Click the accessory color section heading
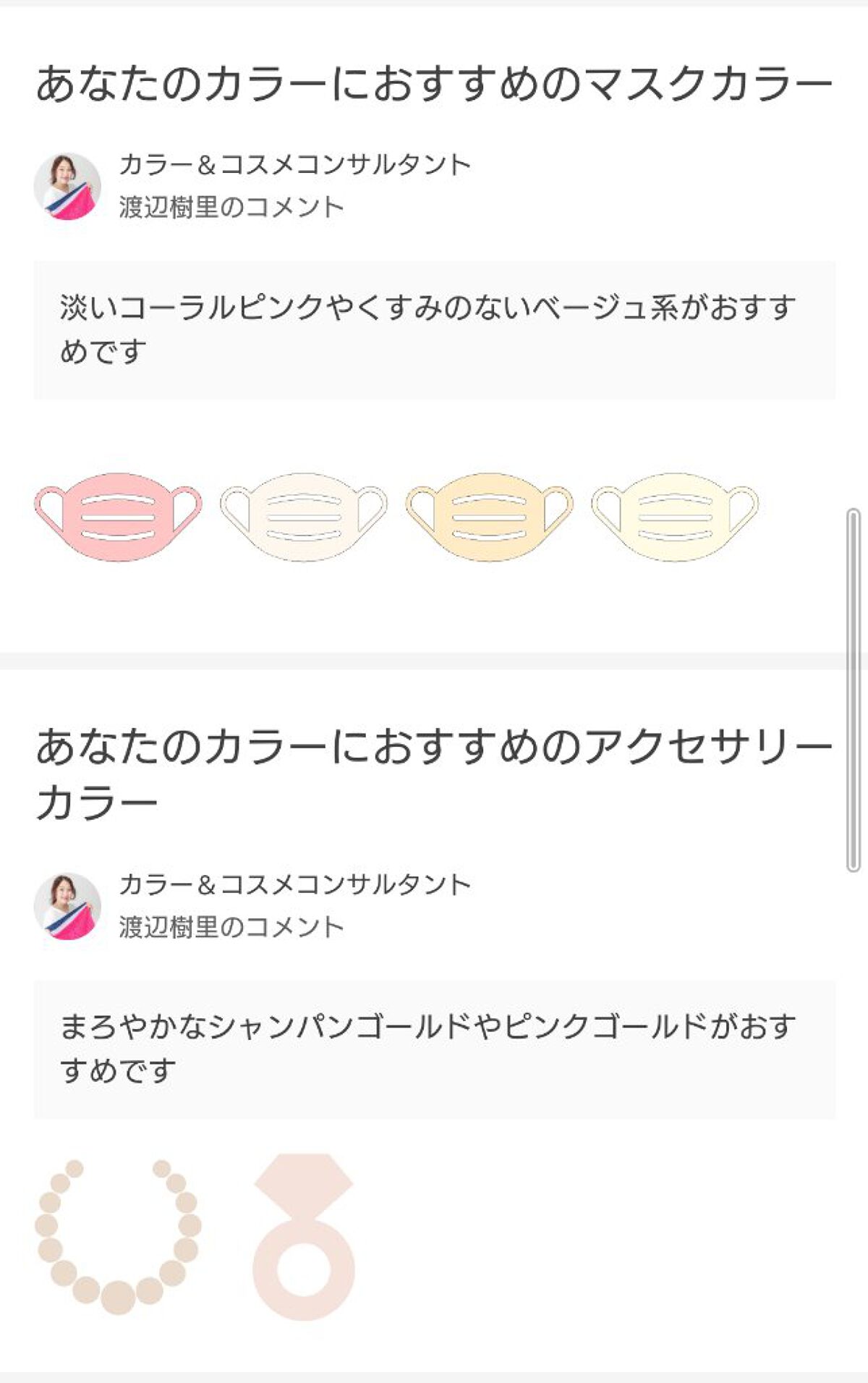This screenshot has height=1383, width=868. coord(434,747)
